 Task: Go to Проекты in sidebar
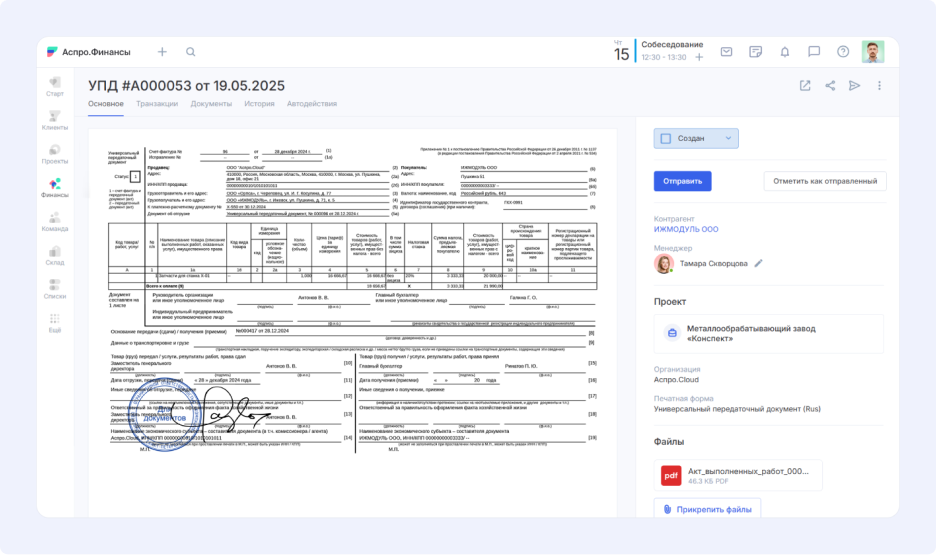point(55,154)
